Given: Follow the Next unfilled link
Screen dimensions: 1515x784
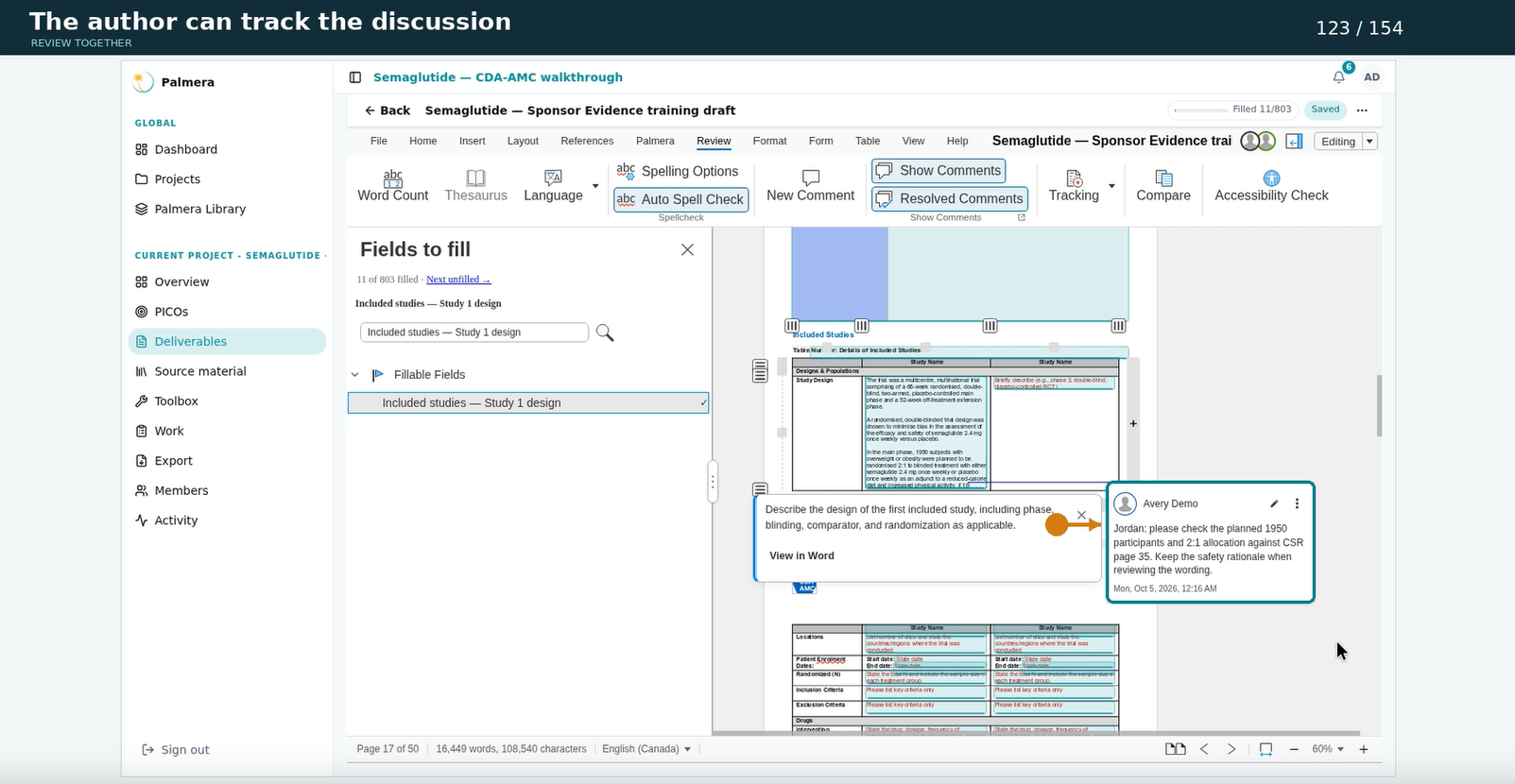Looking at the screenshot, I should [458, 280].
